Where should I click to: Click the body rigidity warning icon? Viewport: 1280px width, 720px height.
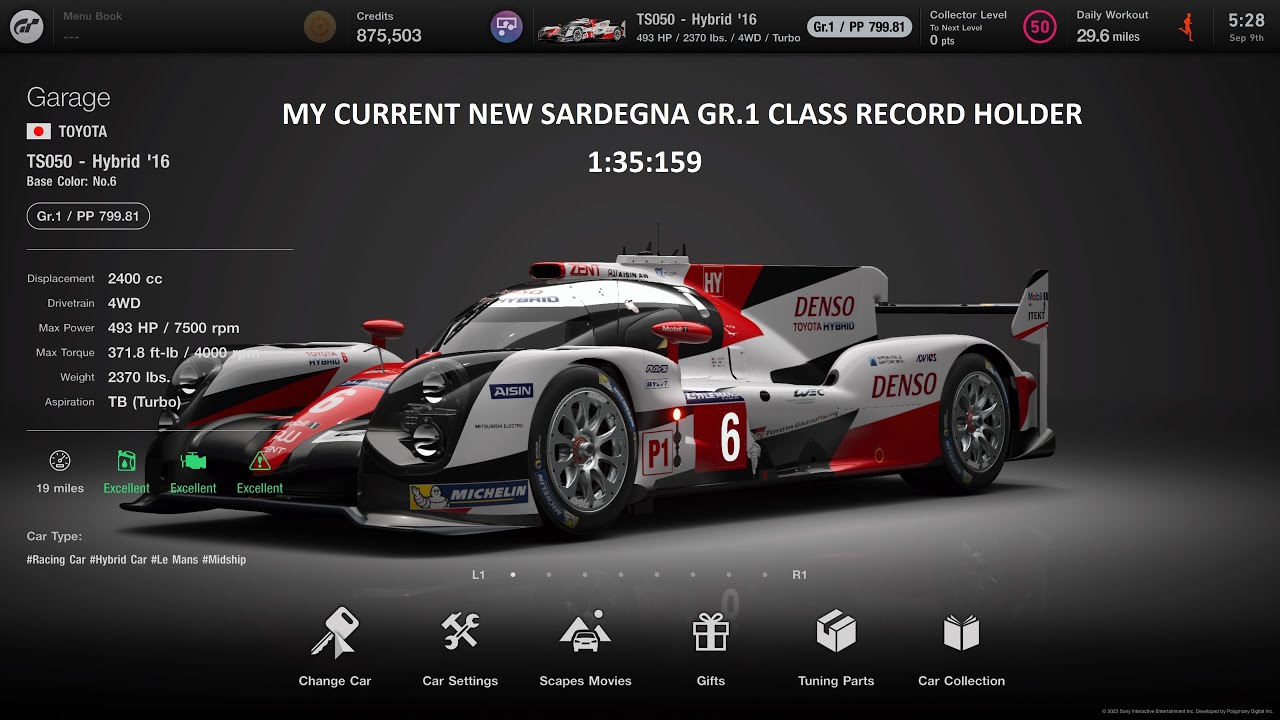click(260, 461)
